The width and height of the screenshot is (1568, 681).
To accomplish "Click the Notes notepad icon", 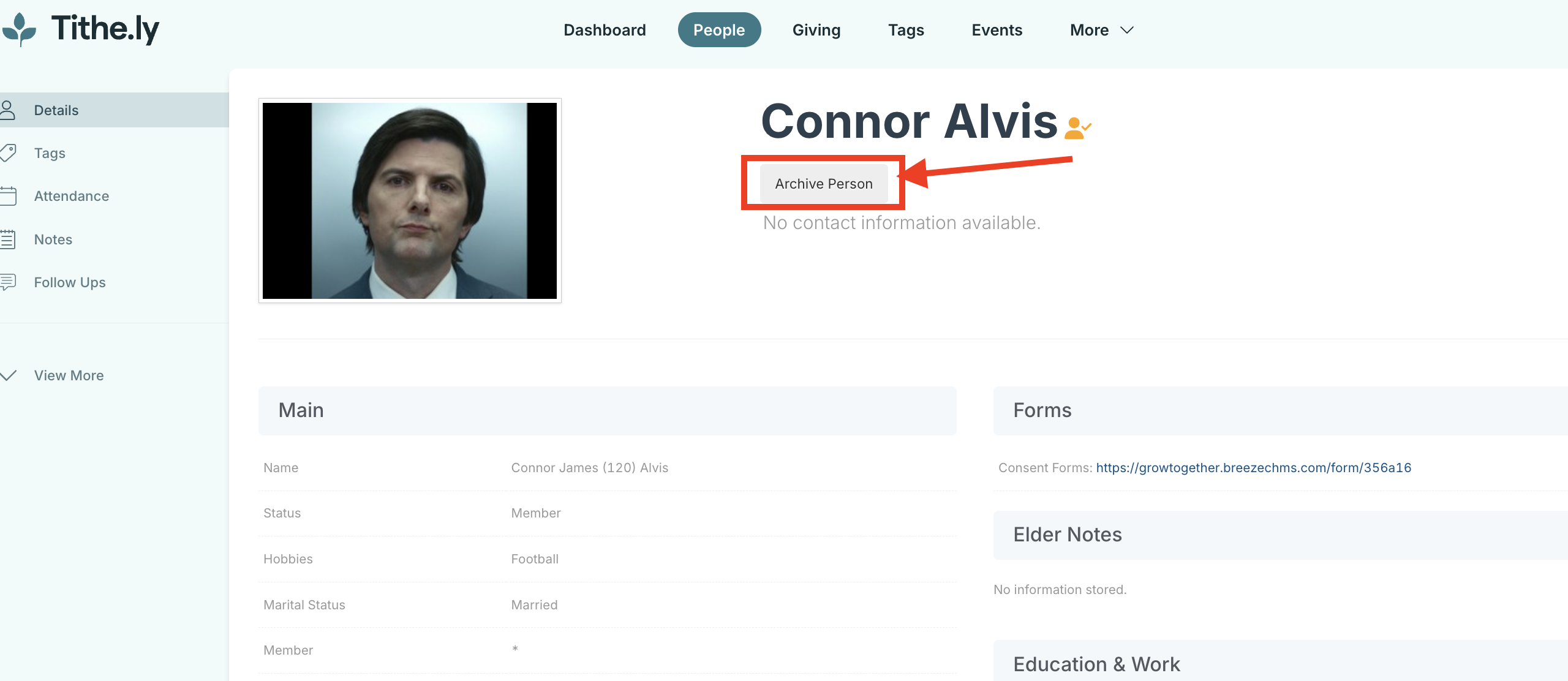I will [8, 239].
